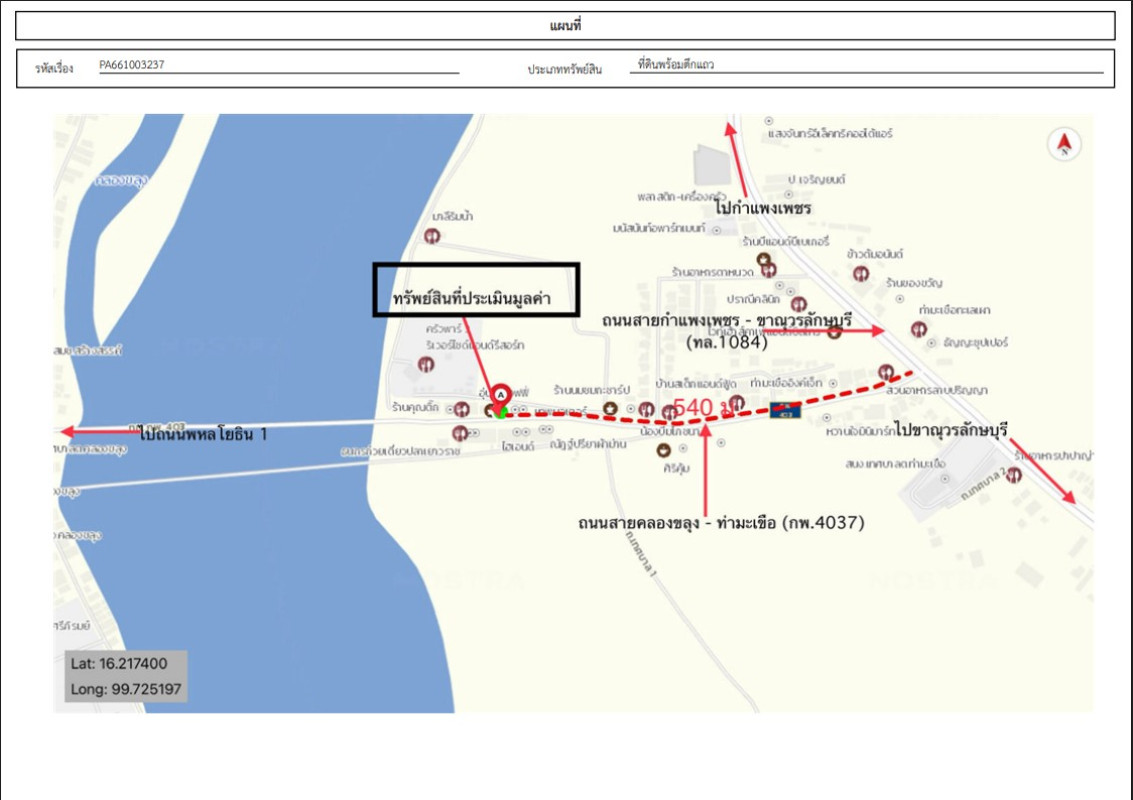Click restaurant icon next to ปราณีคลินิก
The width and height of the screenshot is (1133, 800).
click(x=798, y=304)
